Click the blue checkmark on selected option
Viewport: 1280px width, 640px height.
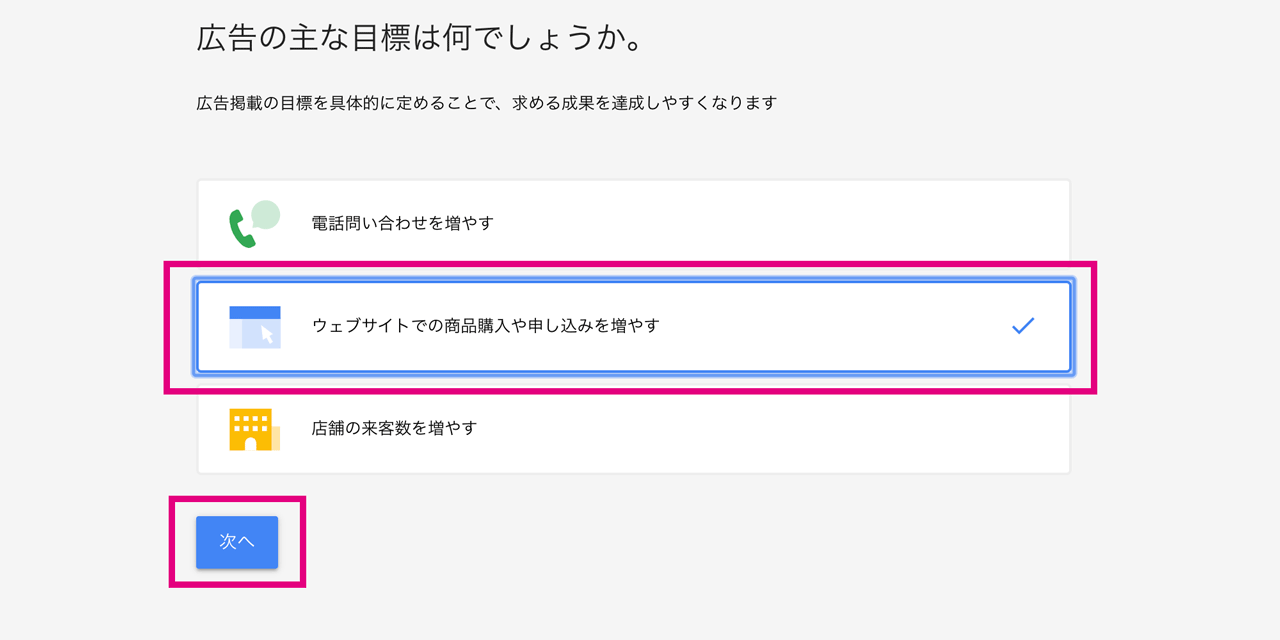1022,326
